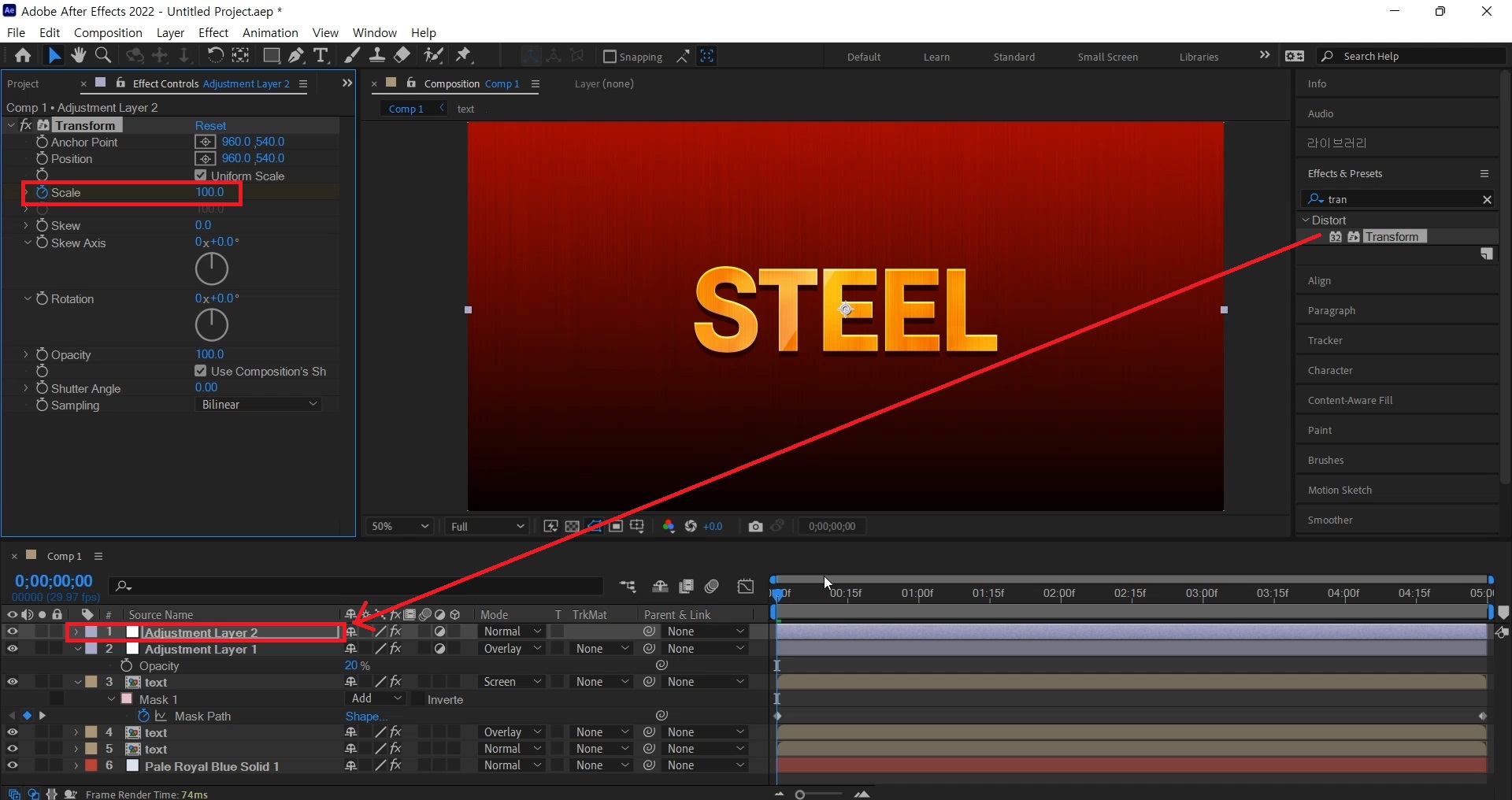Viewport: 1512px width, 800px height.
Task: Click Reset for the Transform effect
Action: click(x=210, y=125)
